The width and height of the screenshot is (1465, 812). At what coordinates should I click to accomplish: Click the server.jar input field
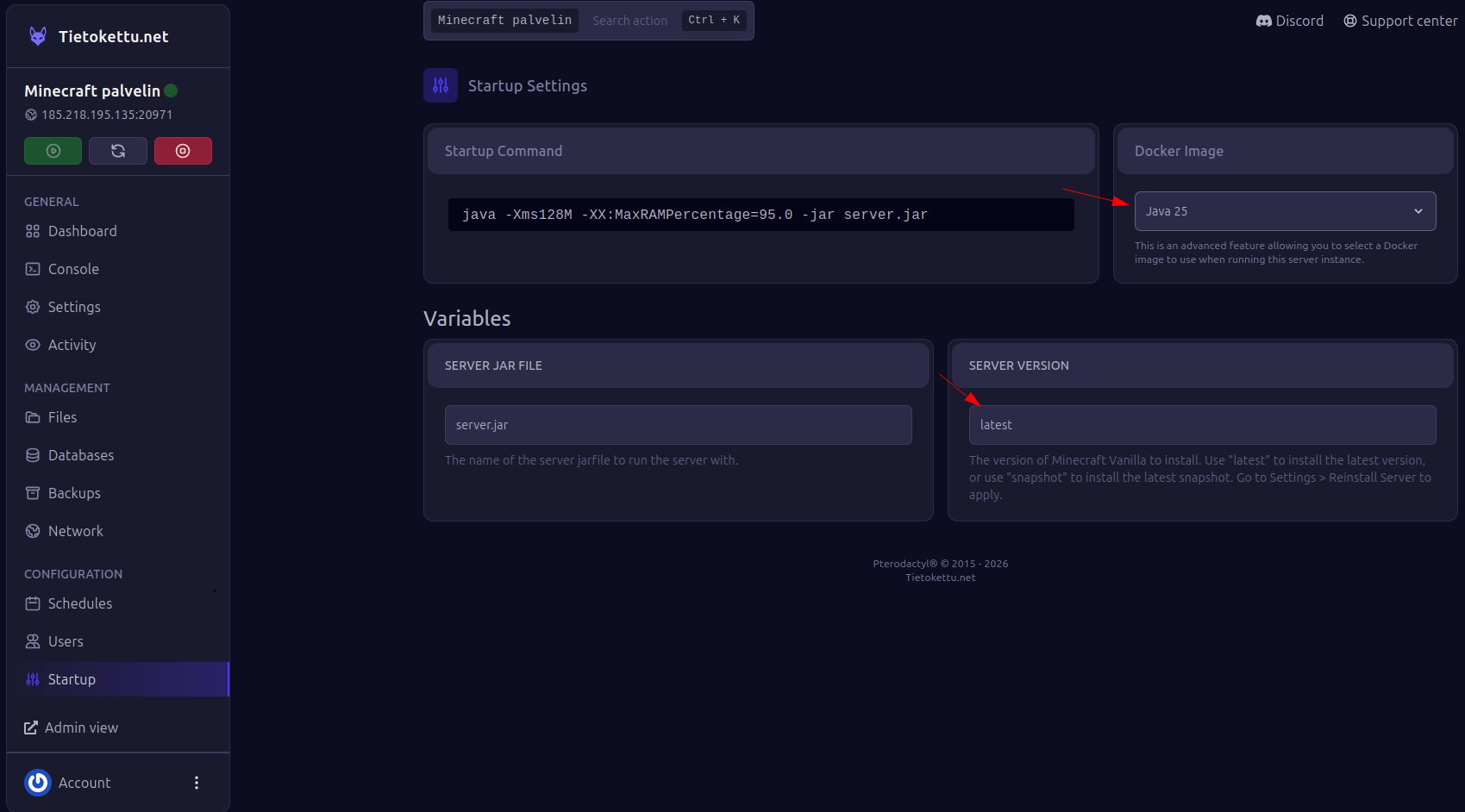point(679,425)
